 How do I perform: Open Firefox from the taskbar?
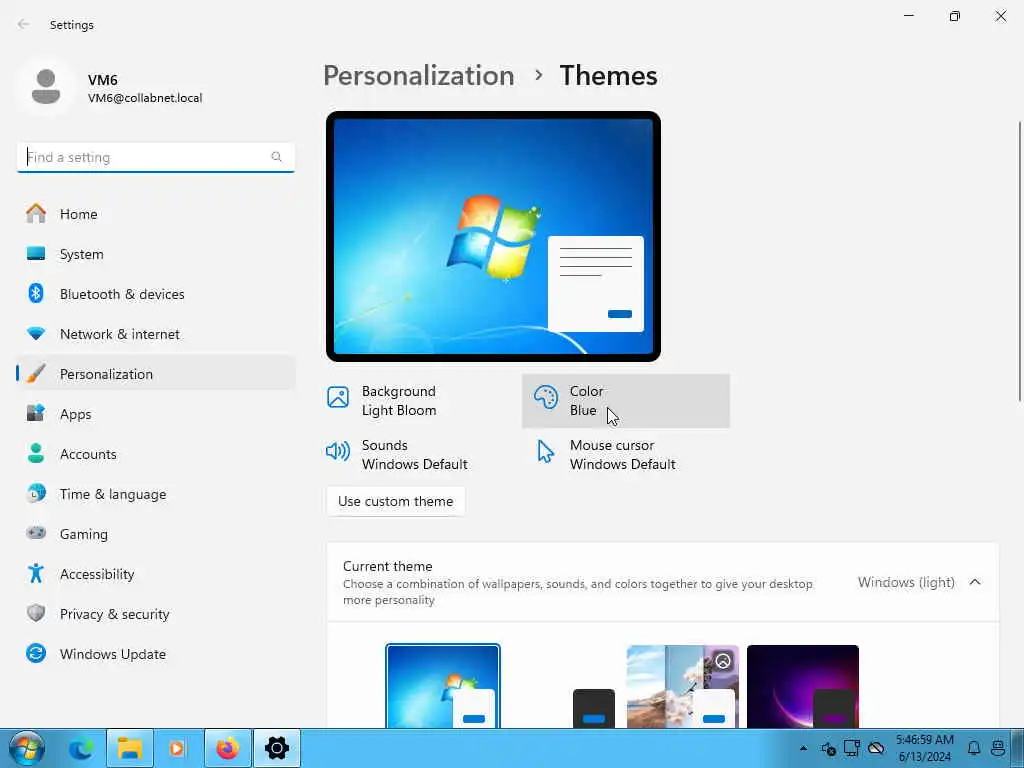click(x=227, y=748)
